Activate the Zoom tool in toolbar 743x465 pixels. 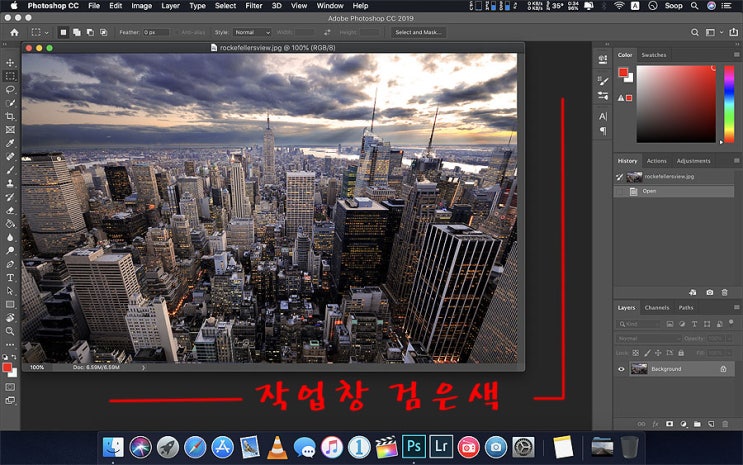[10, 331]
